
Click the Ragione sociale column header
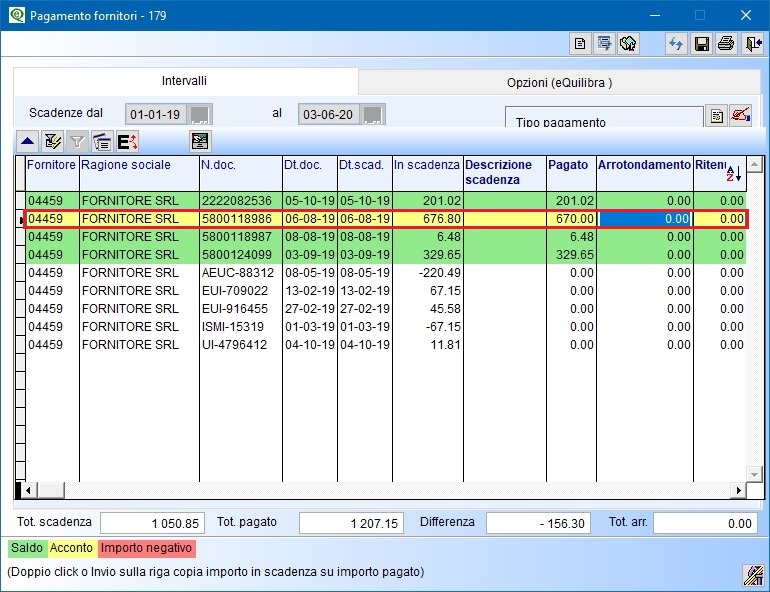click(139, 174)
